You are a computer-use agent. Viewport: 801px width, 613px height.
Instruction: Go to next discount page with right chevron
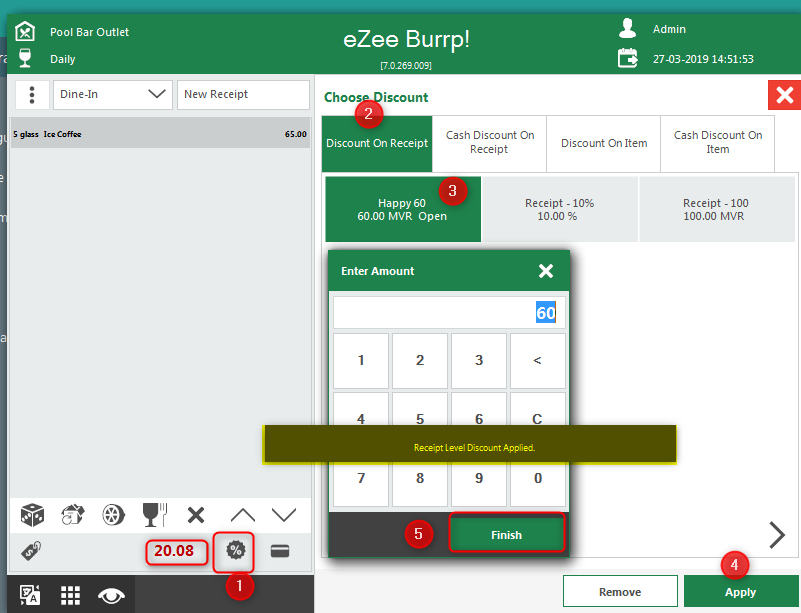[x=777, y=535]
